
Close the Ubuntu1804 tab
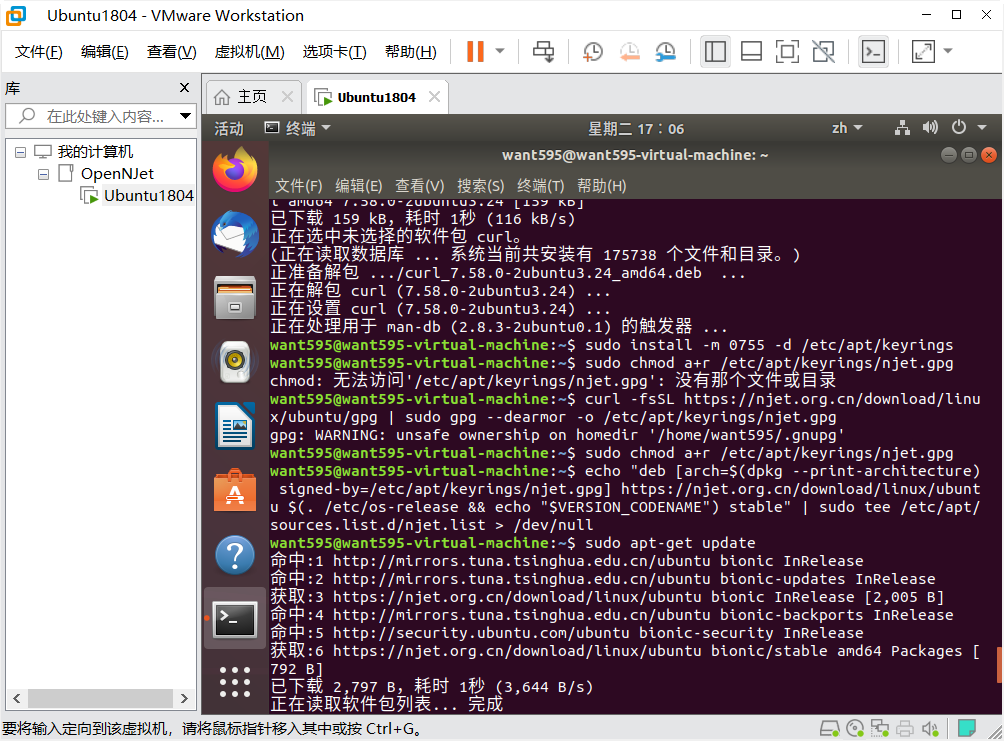[434, 97]
